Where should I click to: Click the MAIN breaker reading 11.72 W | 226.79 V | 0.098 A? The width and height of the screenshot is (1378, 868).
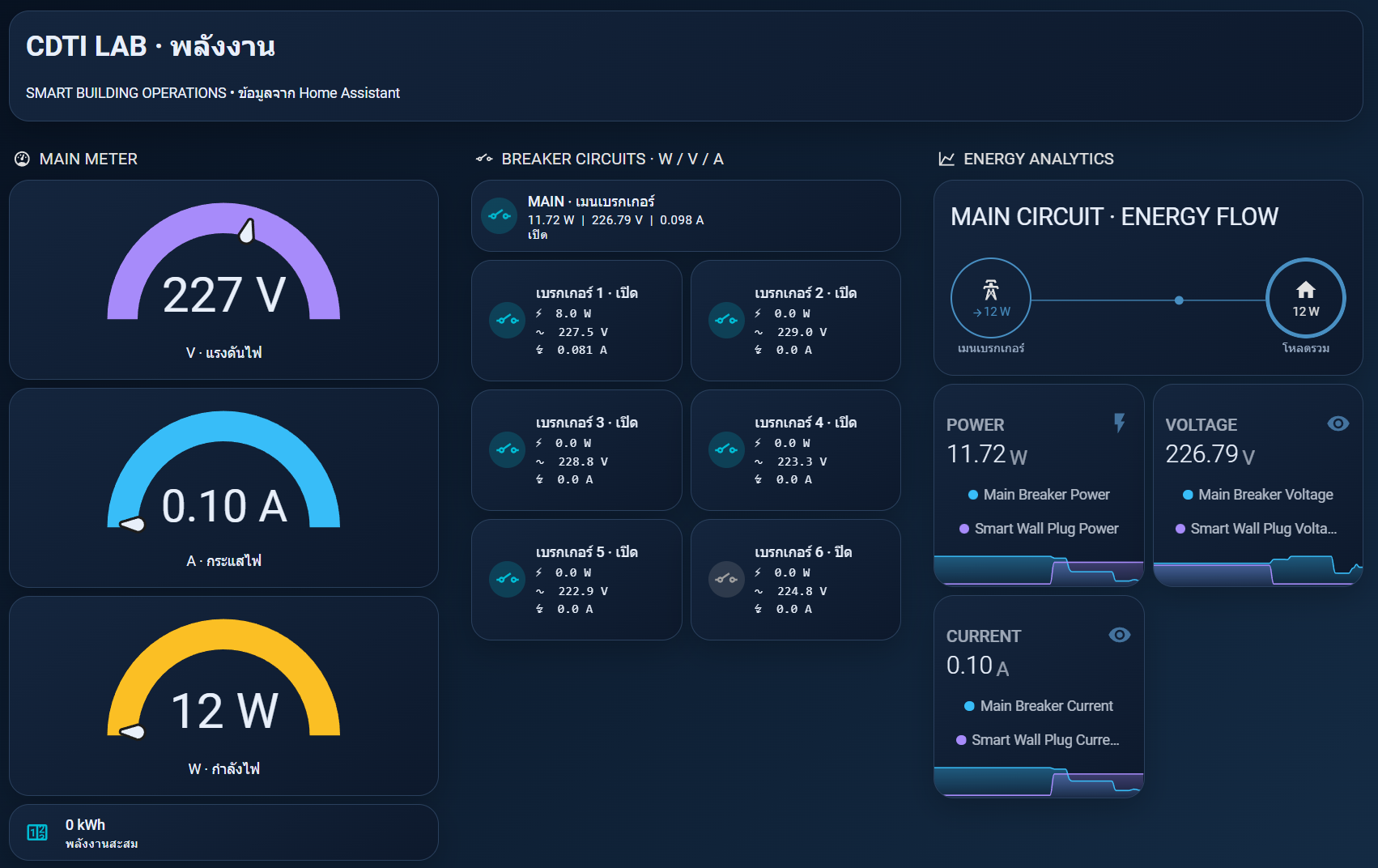click(615, 220)
